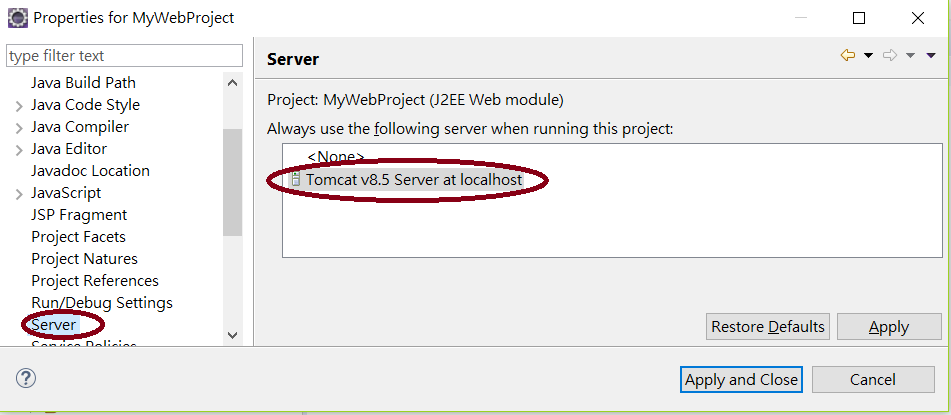This screenshot has width=951, height=415.
Task: Select the <None> server option
Action: point(336,157)
